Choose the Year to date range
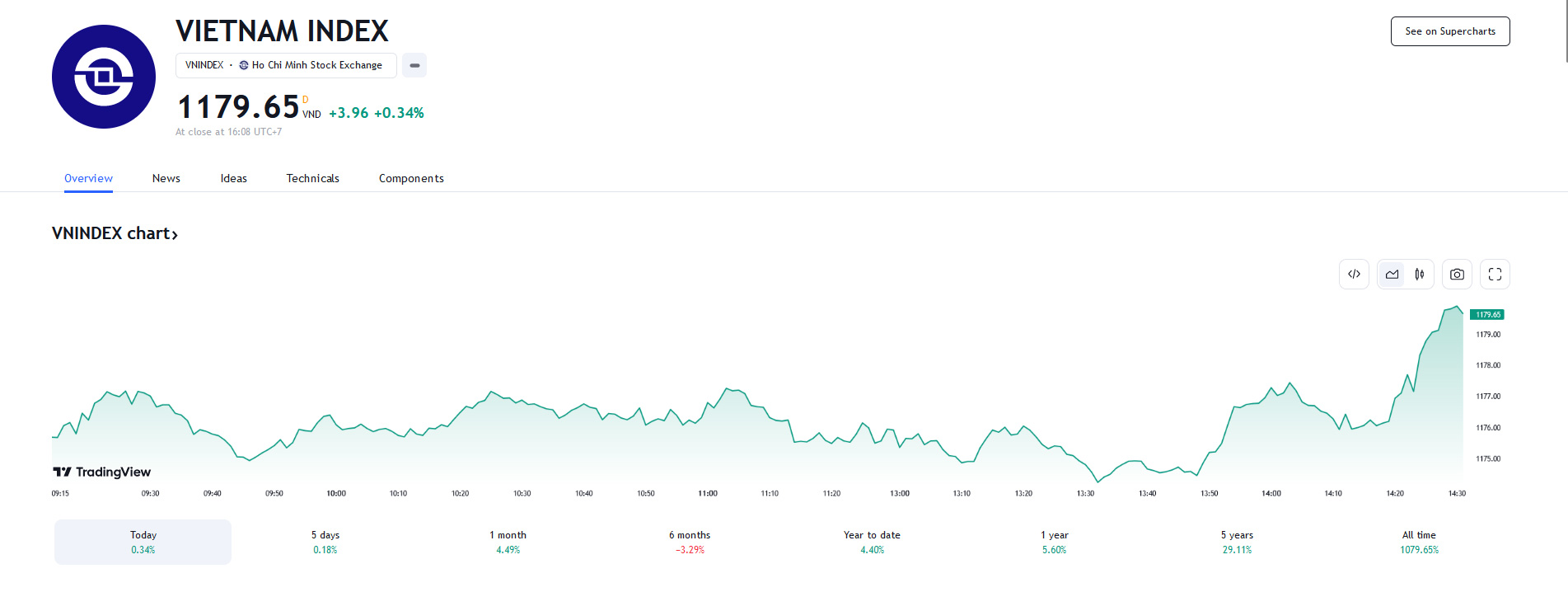The image size is (1568, 592). pyautogui.click(x=872, y=542)
